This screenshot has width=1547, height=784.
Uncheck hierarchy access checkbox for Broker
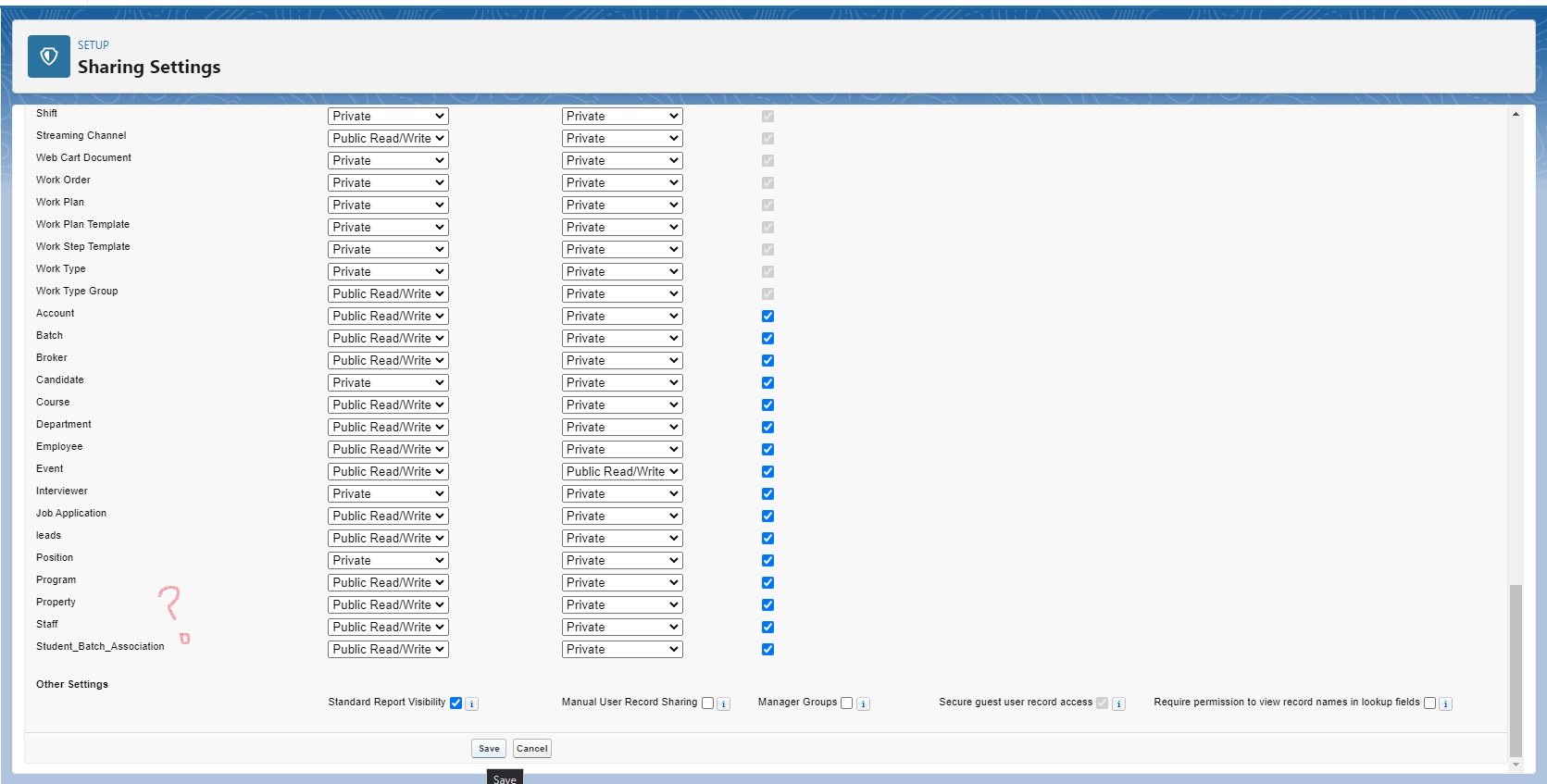click(767, 360)
